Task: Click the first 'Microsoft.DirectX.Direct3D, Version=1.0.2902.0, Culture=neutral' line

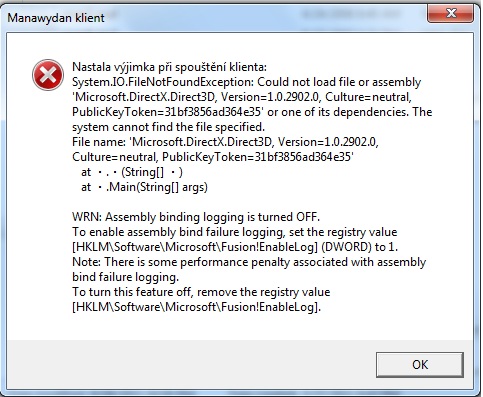Action: [x=242, y=97]
